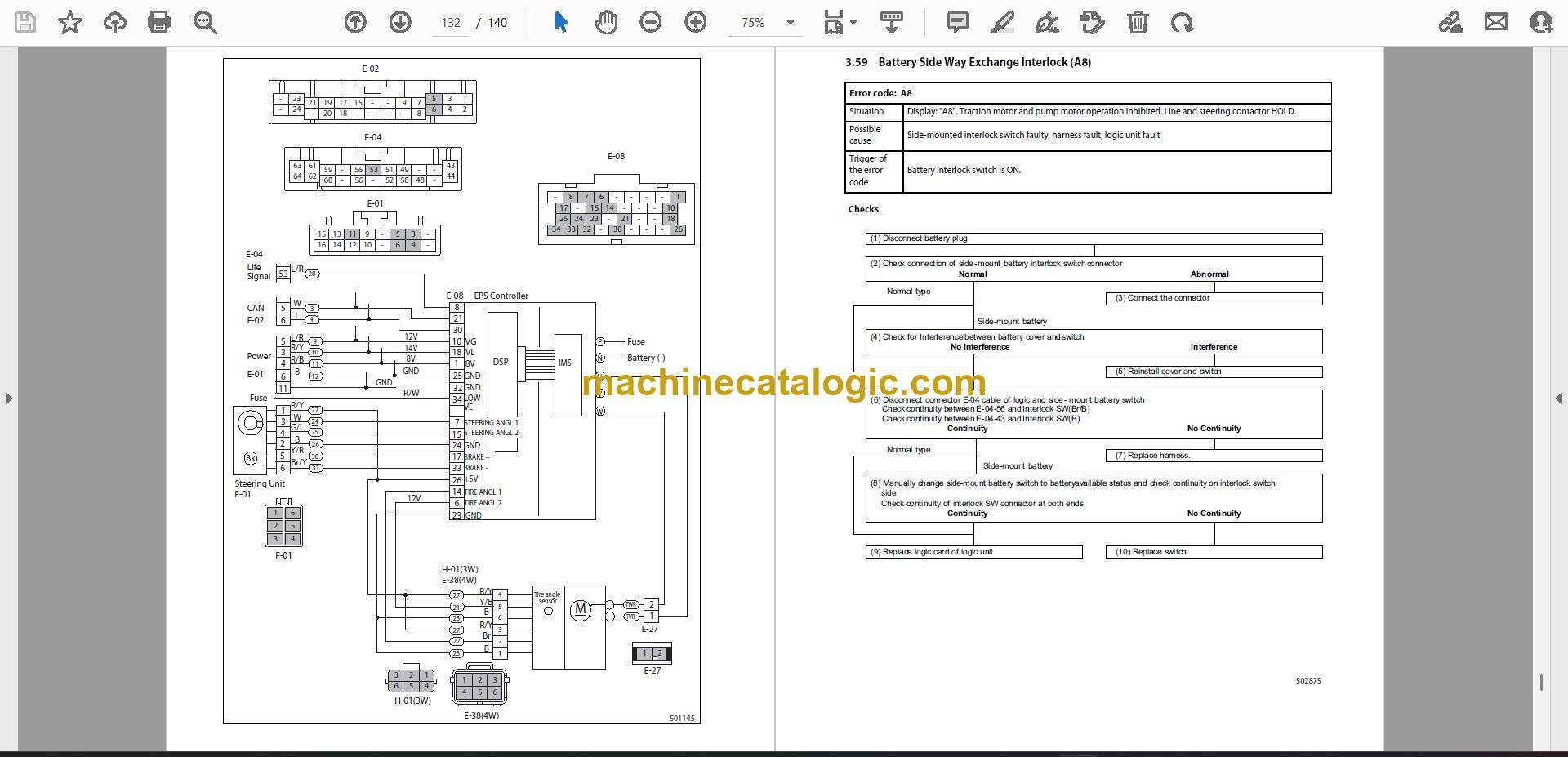Click the "Checks" subheading
The width and height of the screenshot is (1568, 757).
[863, 209]
